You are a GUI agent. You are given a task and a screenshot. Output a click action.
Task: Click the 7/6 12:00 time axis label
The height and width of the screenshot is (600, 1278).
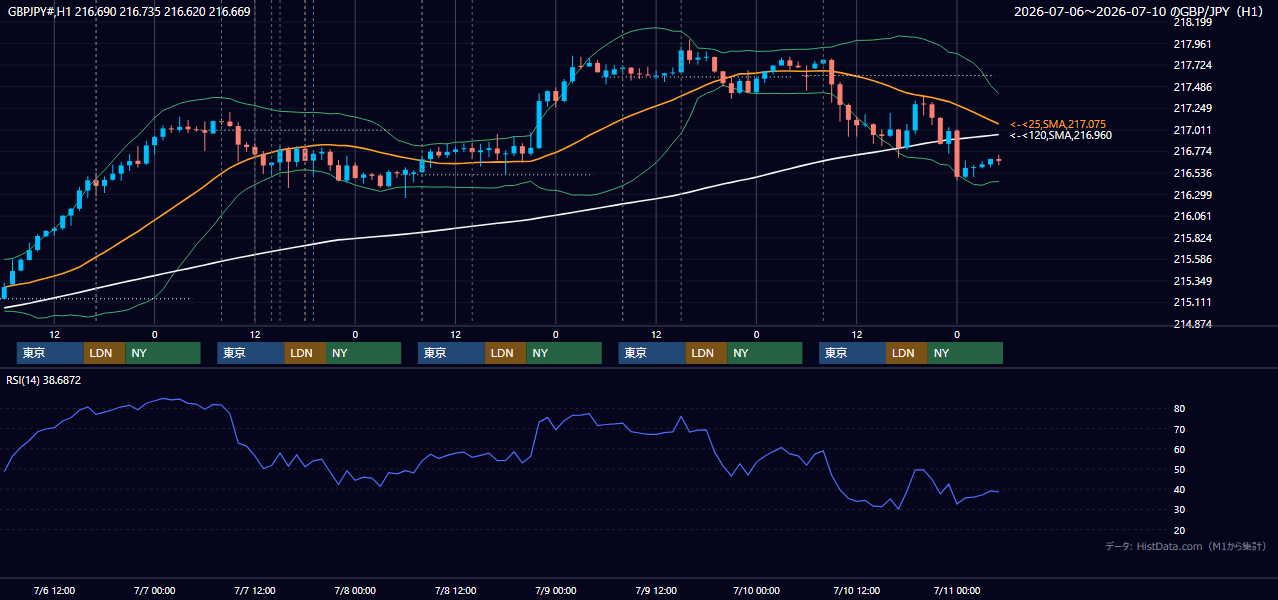pyautogui.click(x=54, y=590)
